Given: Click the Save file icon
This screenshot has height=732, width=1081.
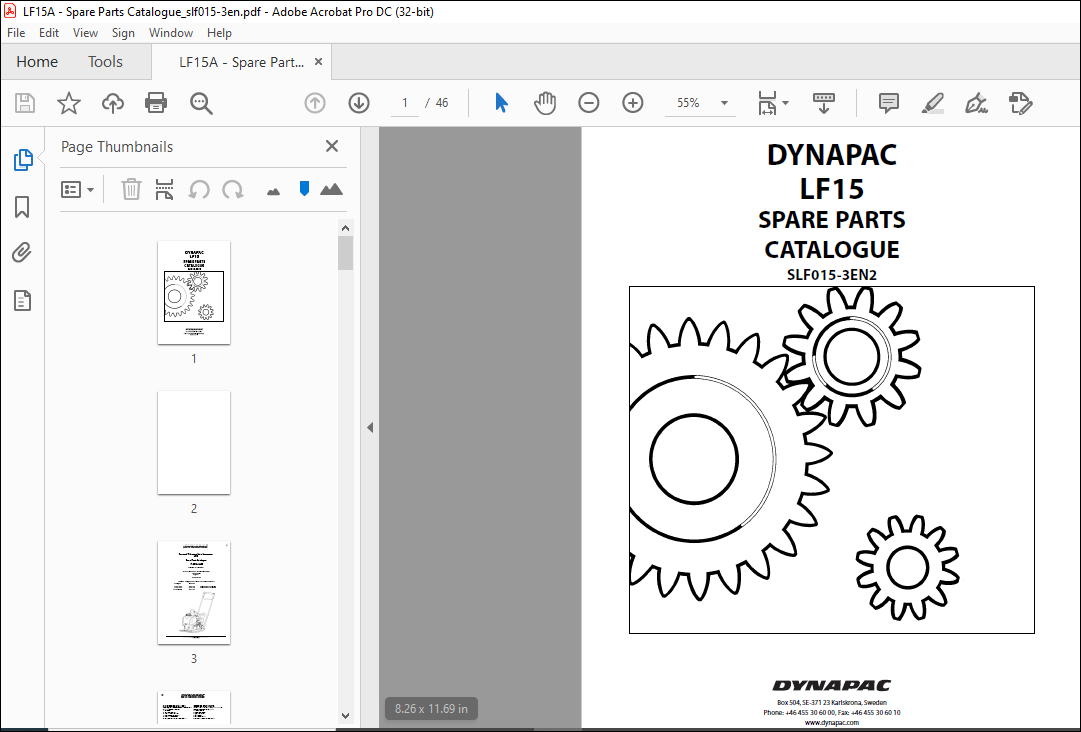Looking at the screenshot, I should [x=25, y=103].
